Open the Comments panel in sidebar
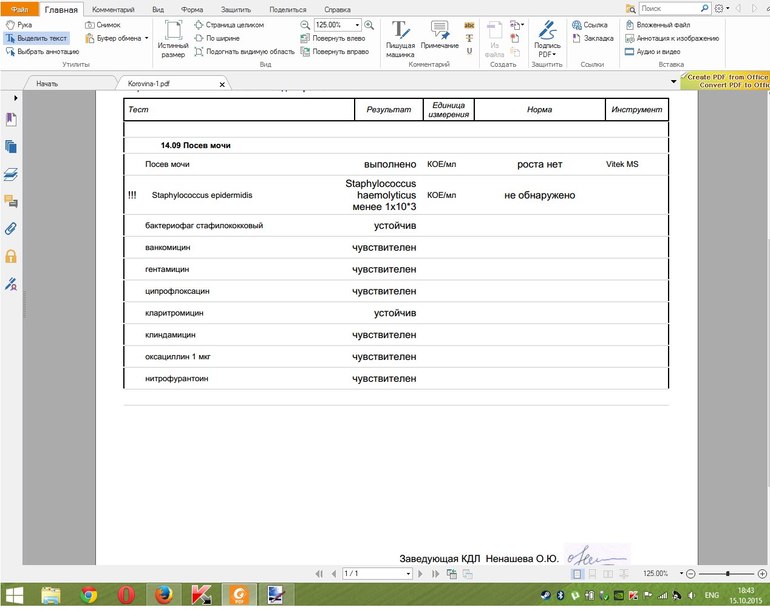 pyautogui.click(x=11, y=201)
